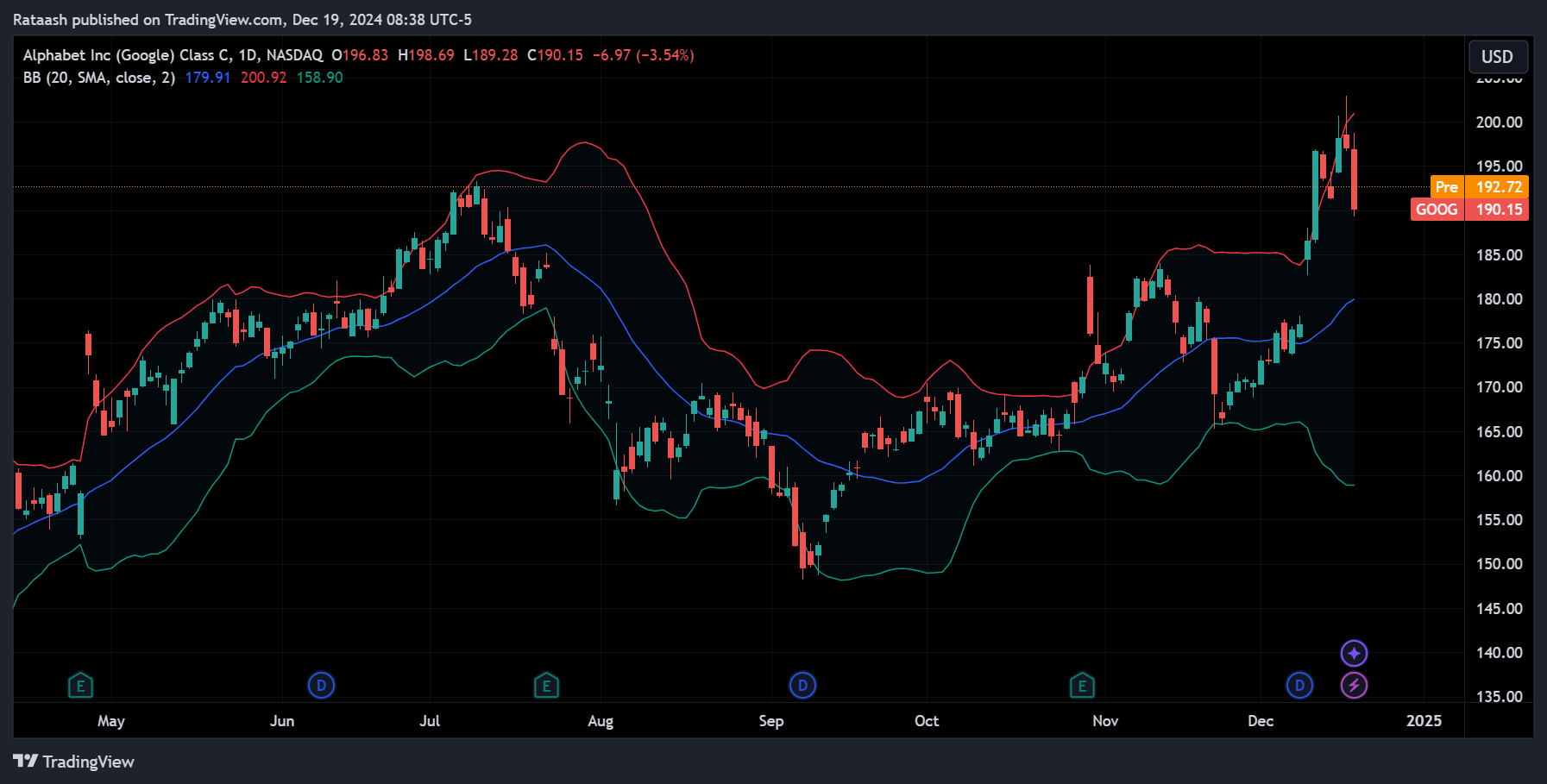Image resolution: width=1547 pixels, height=784 pixels.
Task: Click the 140.00 price axis label
Action: point(1500,653)
